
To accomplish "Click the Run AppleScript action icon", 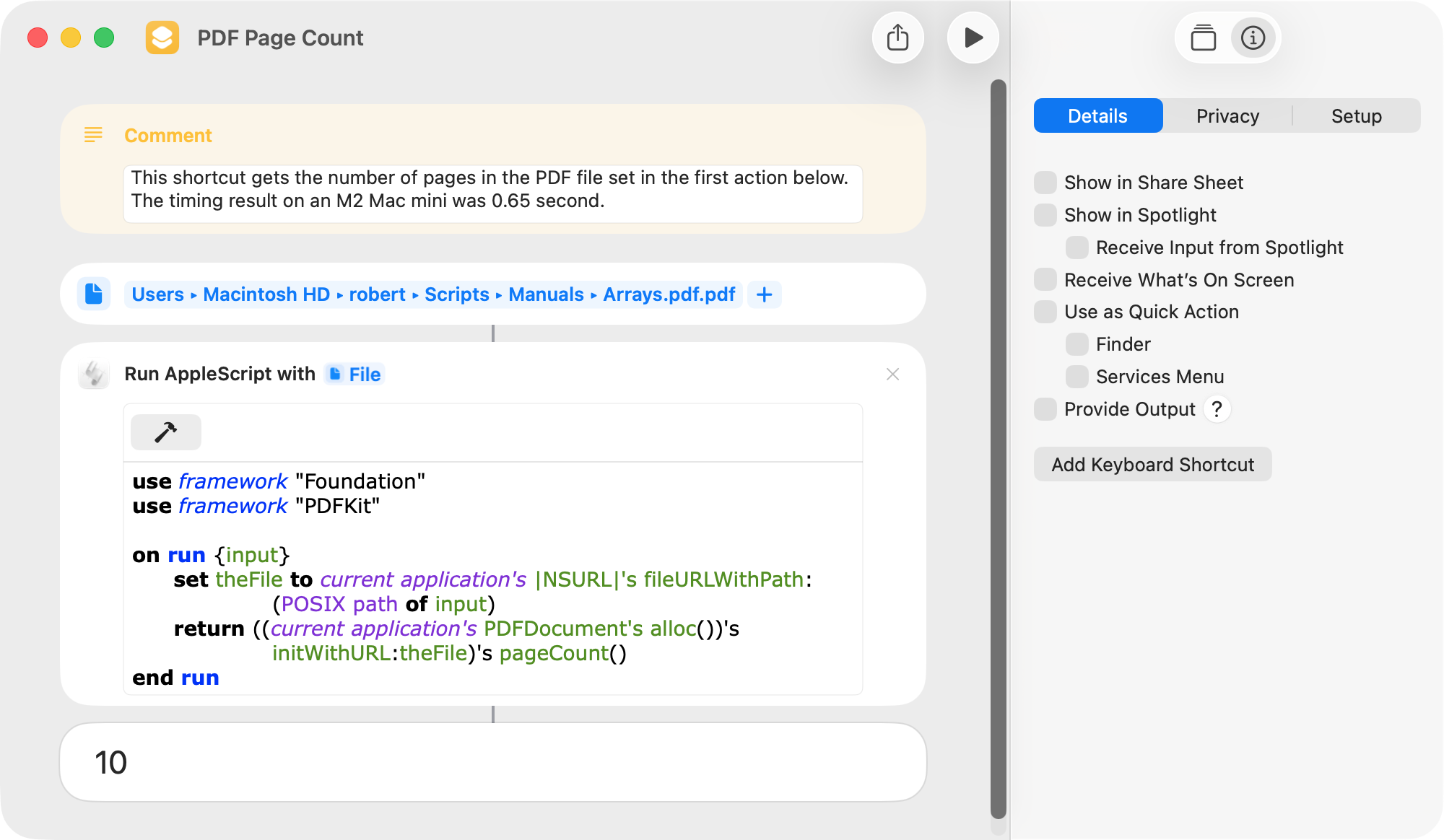I will click(94, 374).
